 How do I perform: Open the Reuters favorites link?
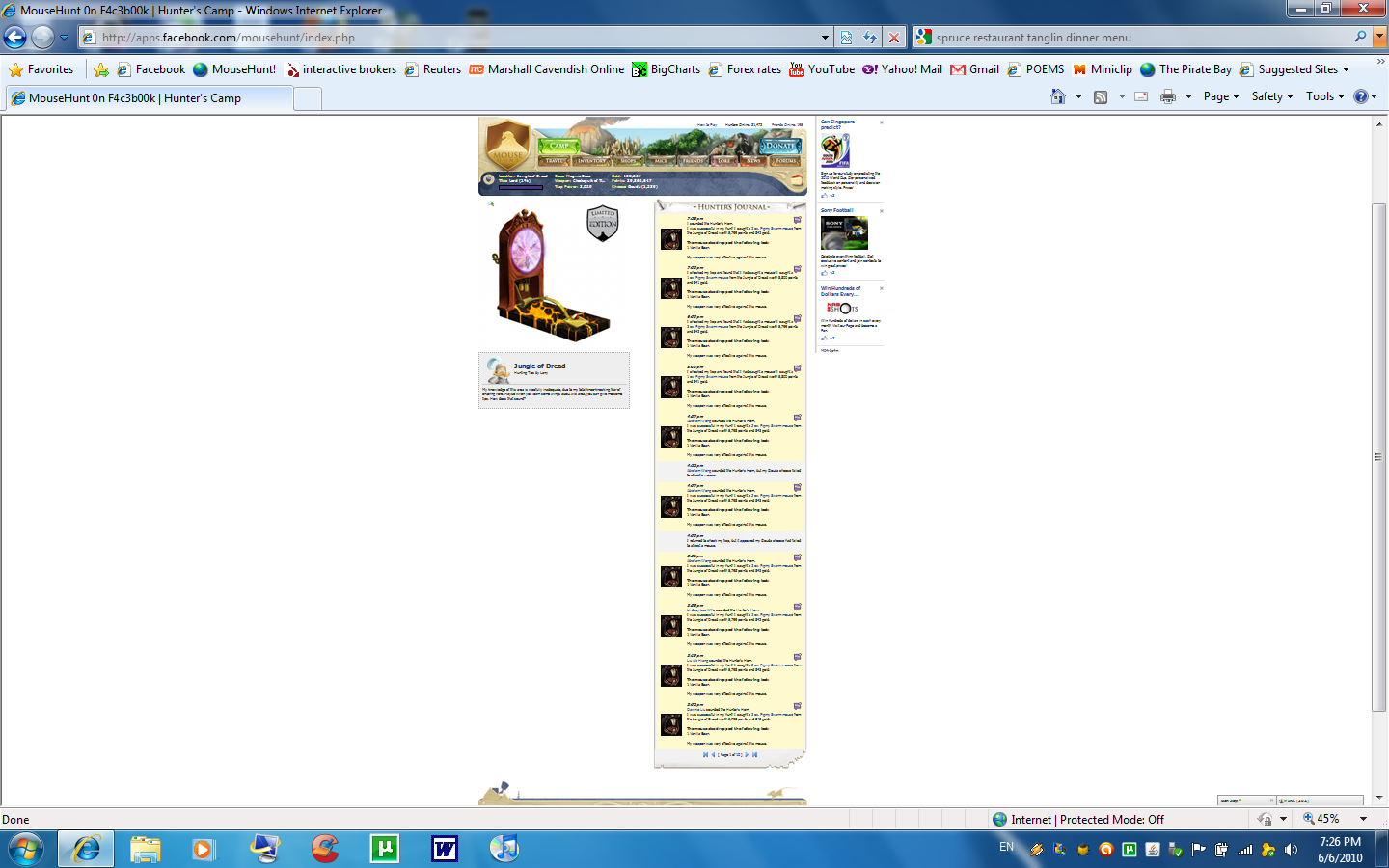pos(433,69)
